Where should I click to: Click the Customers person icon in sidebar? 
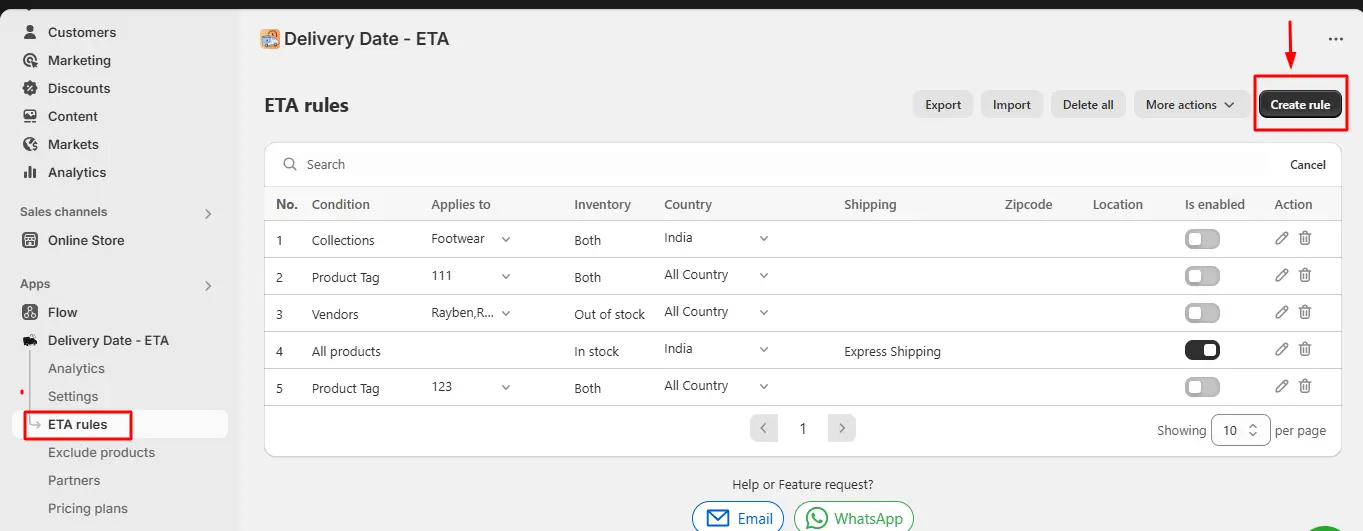tap(30, 32)
